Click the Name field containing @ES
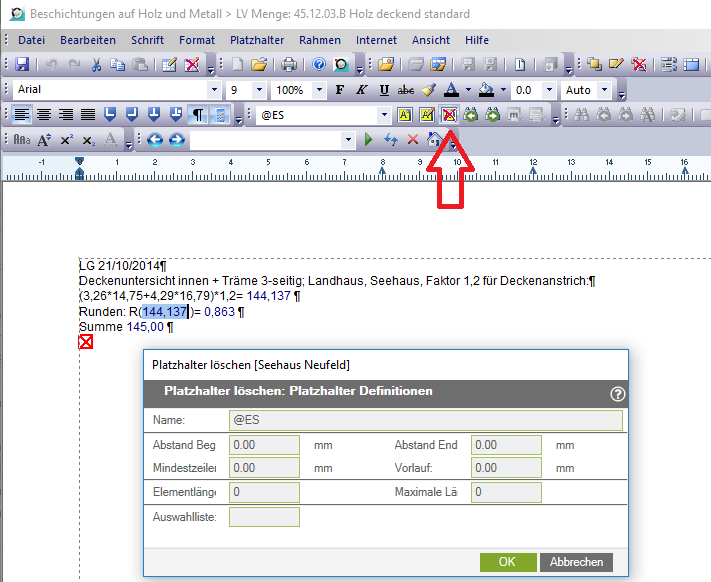The width and height of the screenshot is (711, 582). click(x=425, y=420)
